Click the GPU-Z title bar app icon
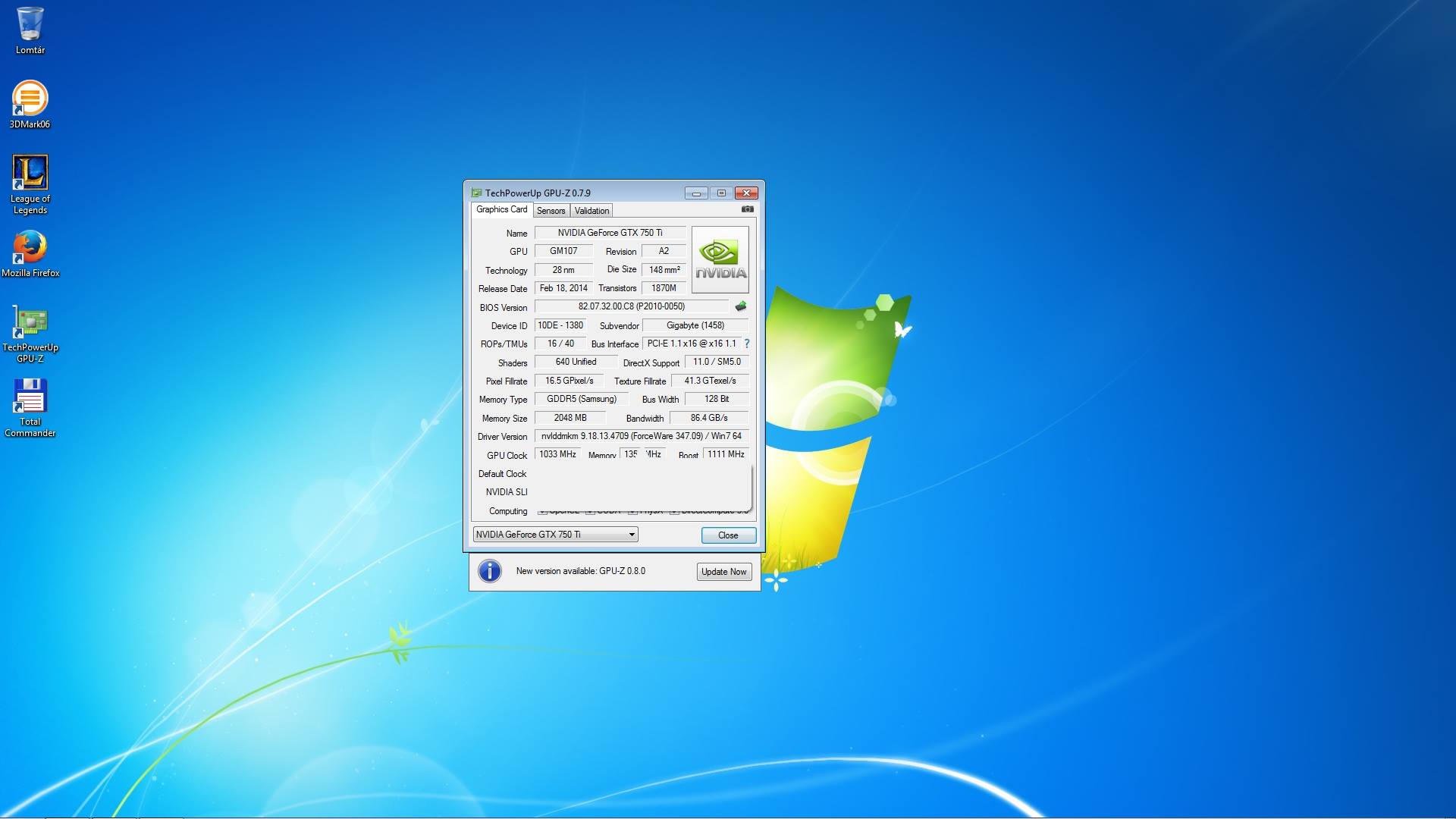The height and width of the screenshot is (819, 1456). click(x=476, y=193)
